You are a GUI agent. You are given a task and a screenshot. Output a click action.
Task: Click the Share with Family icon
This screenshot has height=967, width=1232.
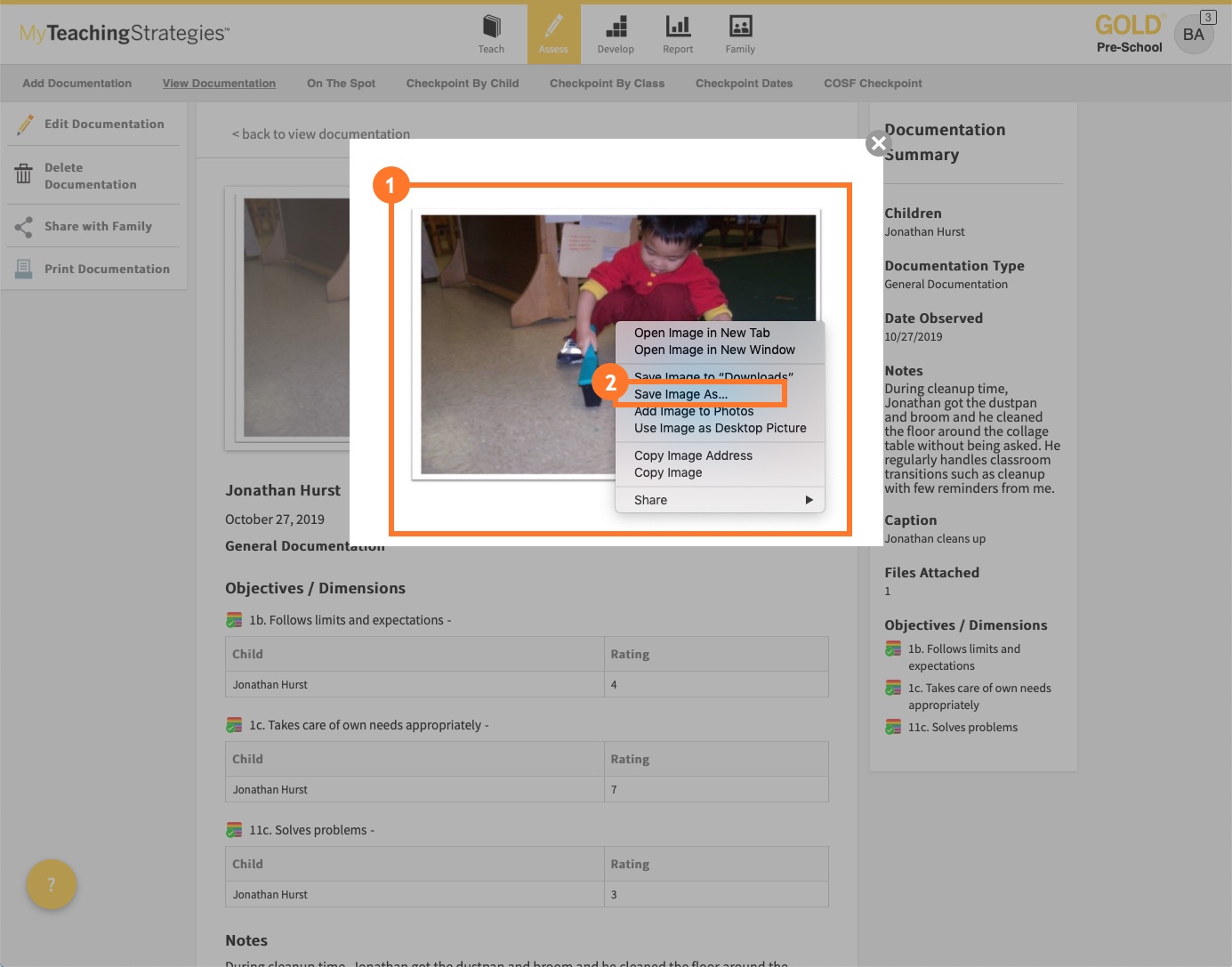tap(24, 226)
